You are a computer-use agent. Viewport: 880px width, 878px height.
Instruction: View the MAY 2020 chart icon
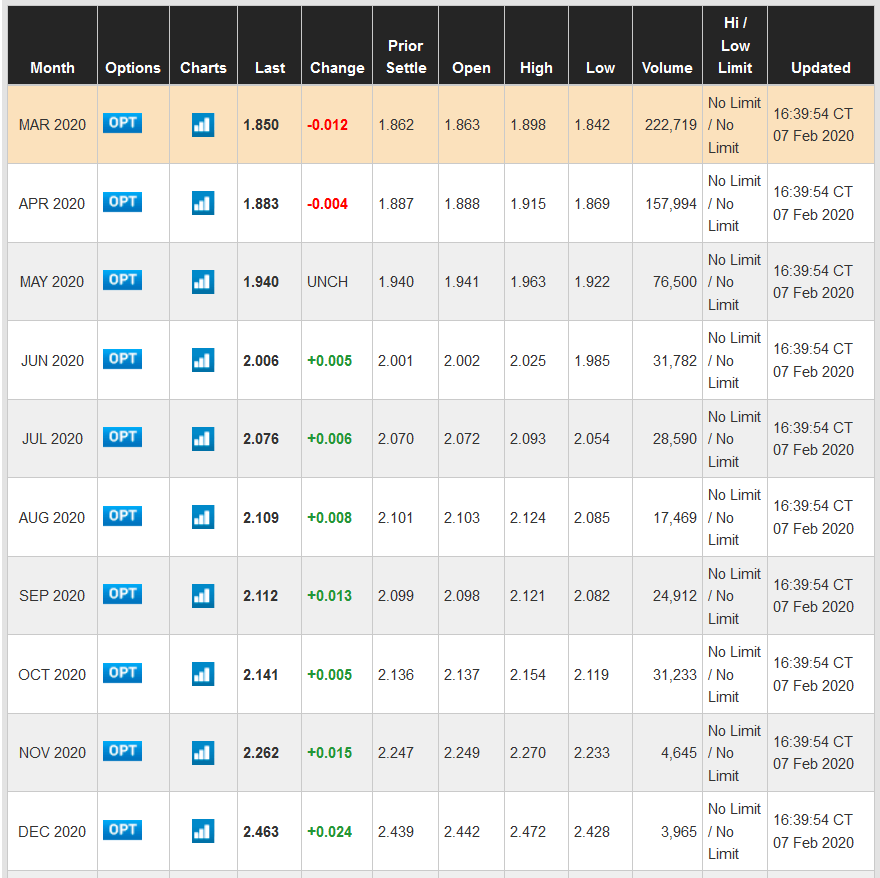pyautogui.click(x=203, y=282)
